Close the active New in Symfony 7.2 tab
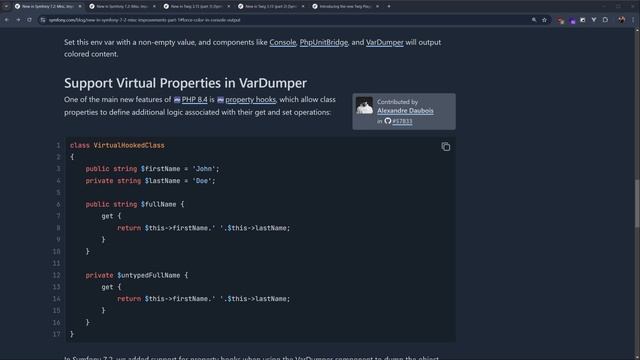The width and height of the screenshot is (640, 360). [x=80, y=7]
